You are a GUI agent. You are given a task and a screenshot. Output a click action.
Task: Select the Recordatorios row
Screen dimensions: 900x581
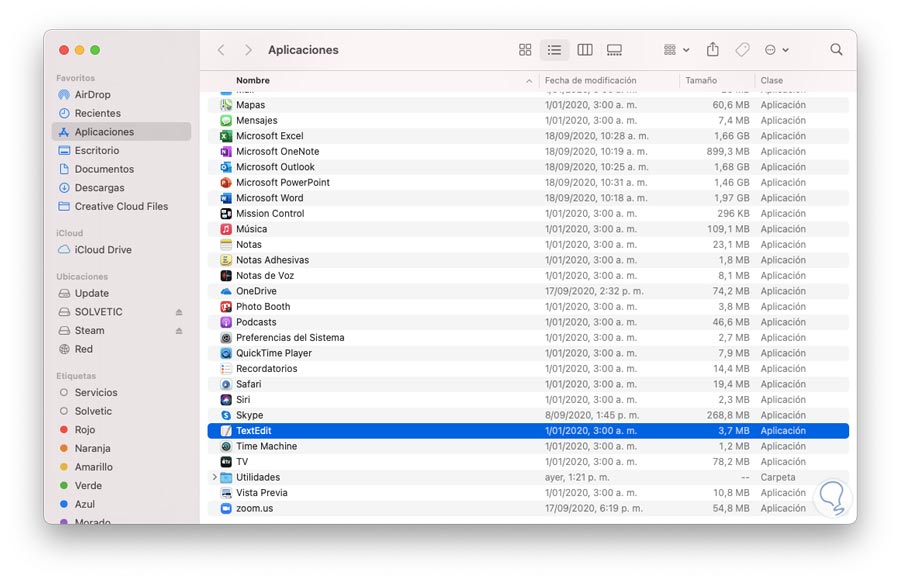(528, 369)
